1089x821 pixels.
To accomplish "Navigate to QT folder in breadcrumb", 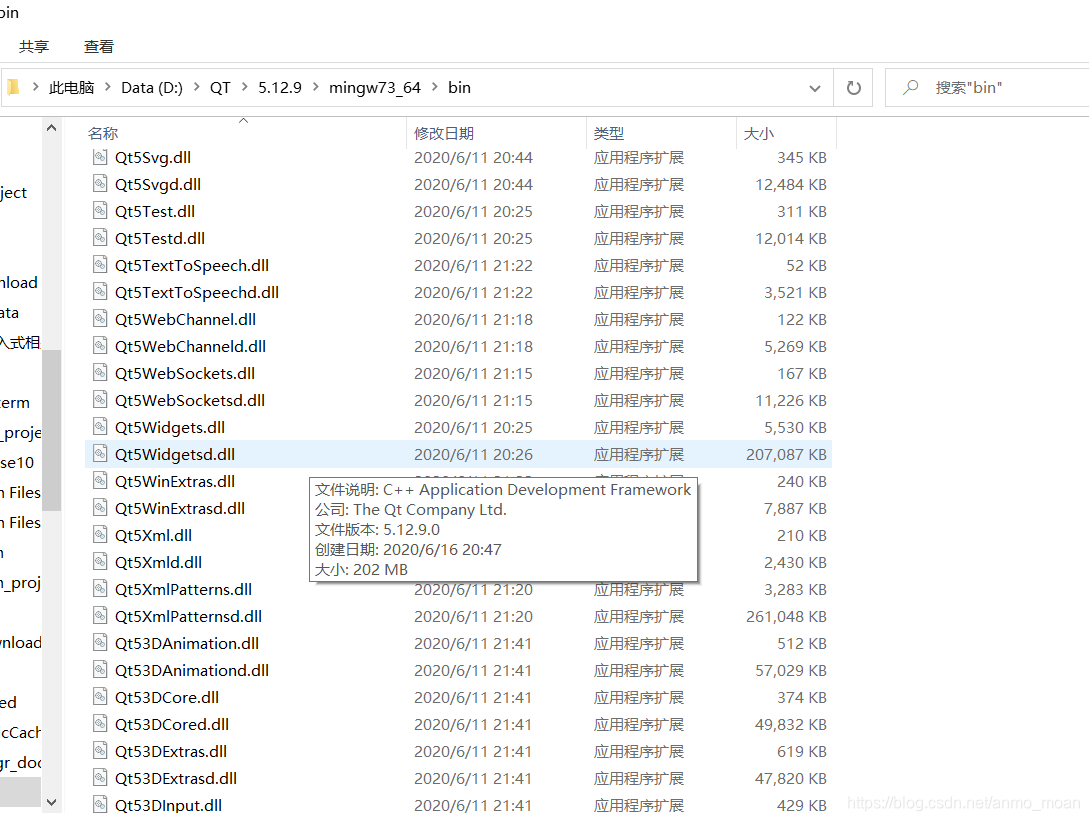I will tap(220, 88).
